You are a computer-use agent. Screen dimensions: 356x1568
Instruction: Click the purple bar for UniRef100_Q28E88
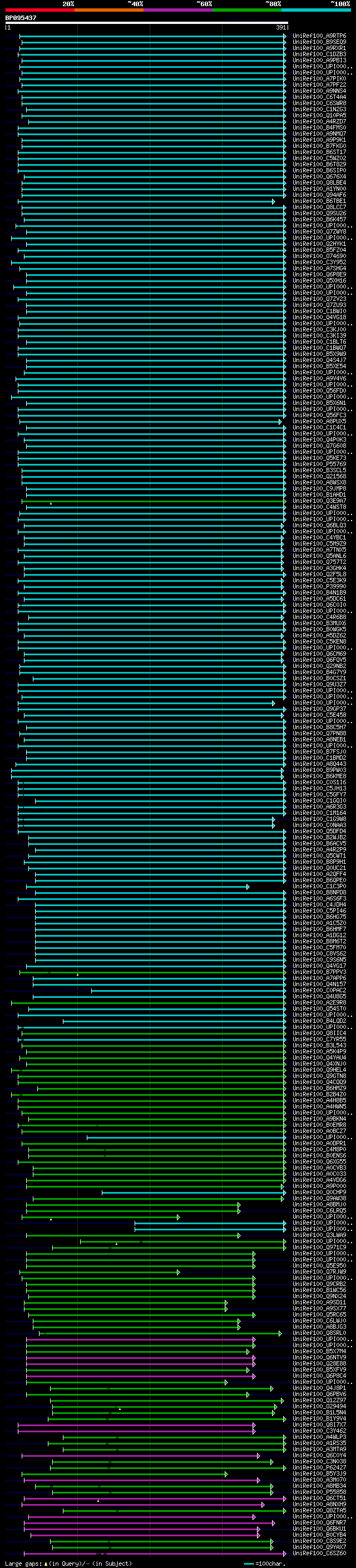pyautogui.click(x=141, y=1363)
